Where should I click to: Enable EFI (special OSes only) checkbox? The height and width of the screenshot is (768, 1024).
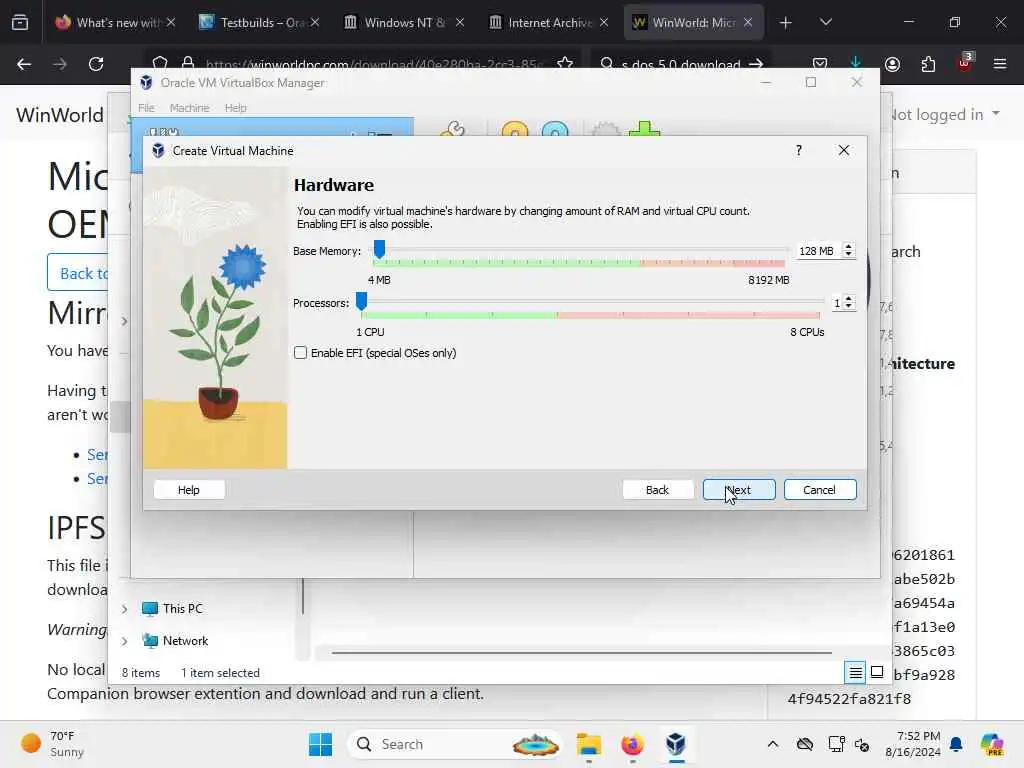pyautogui.click(x=300, y=353)
